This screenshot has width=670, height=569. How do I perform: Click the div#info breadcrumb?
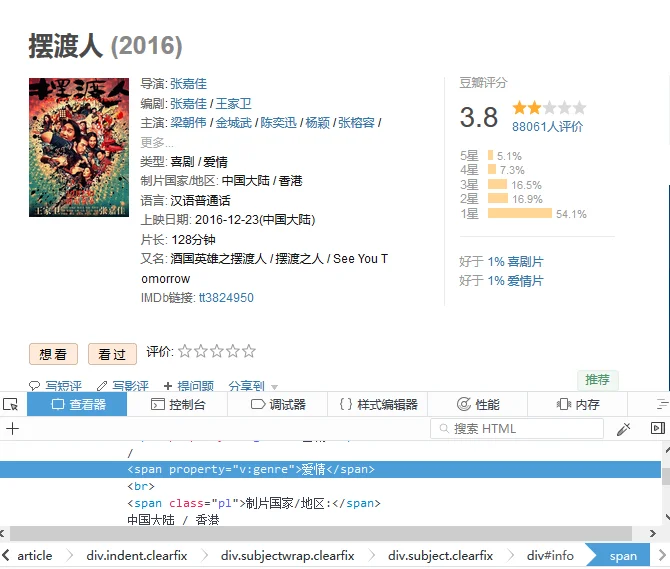click(550, 556)
